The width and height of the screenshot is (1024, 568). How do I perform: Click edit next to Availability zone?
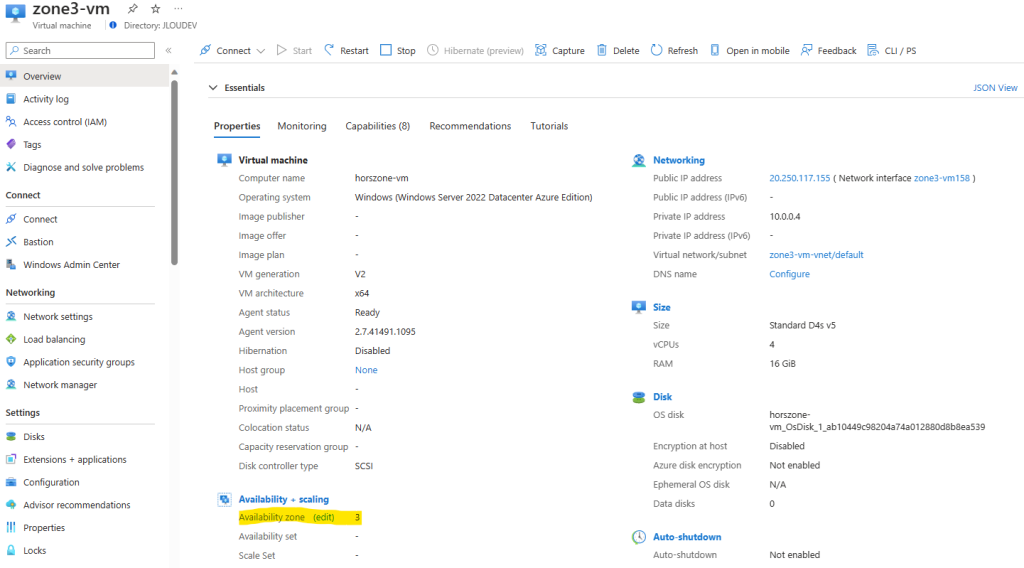323,517
